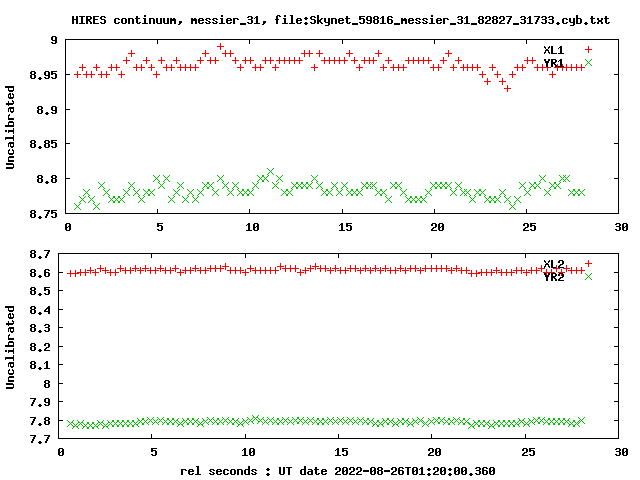Click the '8.6' y-axis tick label
Image resolution: width=640 pixels, height=480 pixels.
pyautogui.click(x=40, y=273)
